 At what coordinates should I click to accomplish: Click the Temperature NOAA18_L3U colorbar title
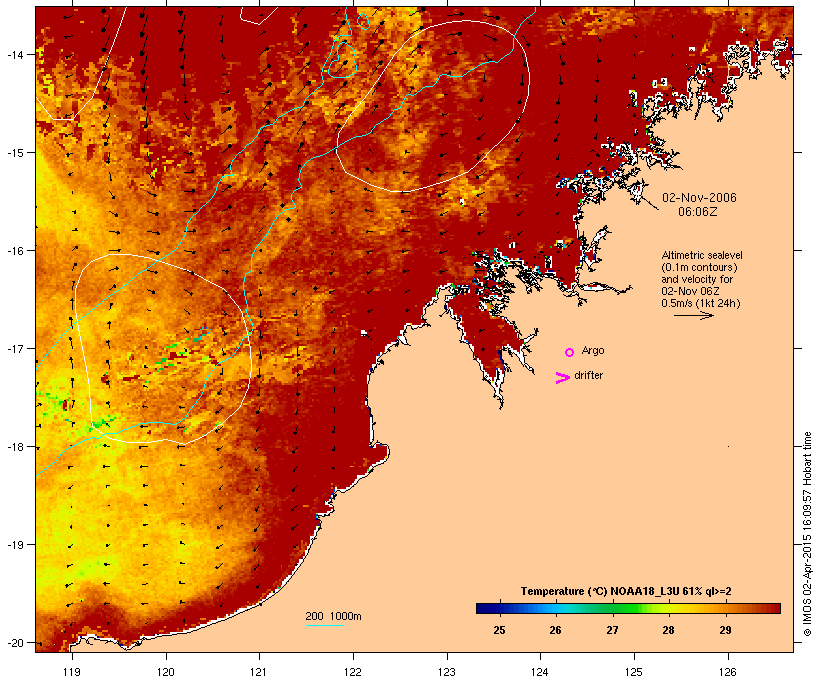(626, 591)
